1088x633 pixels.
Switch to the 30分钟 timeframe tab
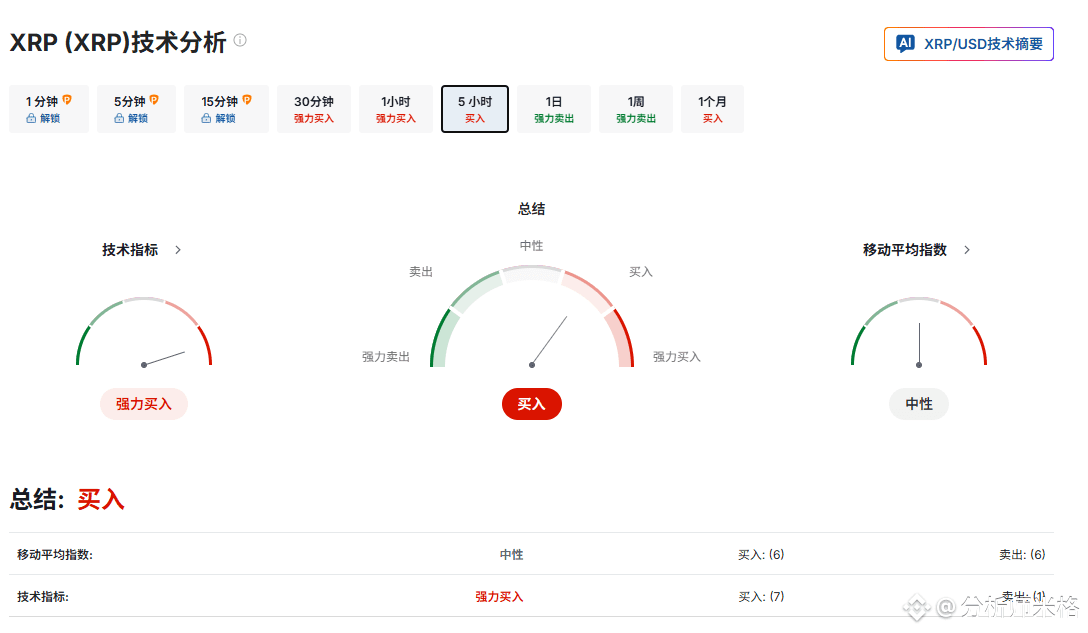click(x=314, y=109)
